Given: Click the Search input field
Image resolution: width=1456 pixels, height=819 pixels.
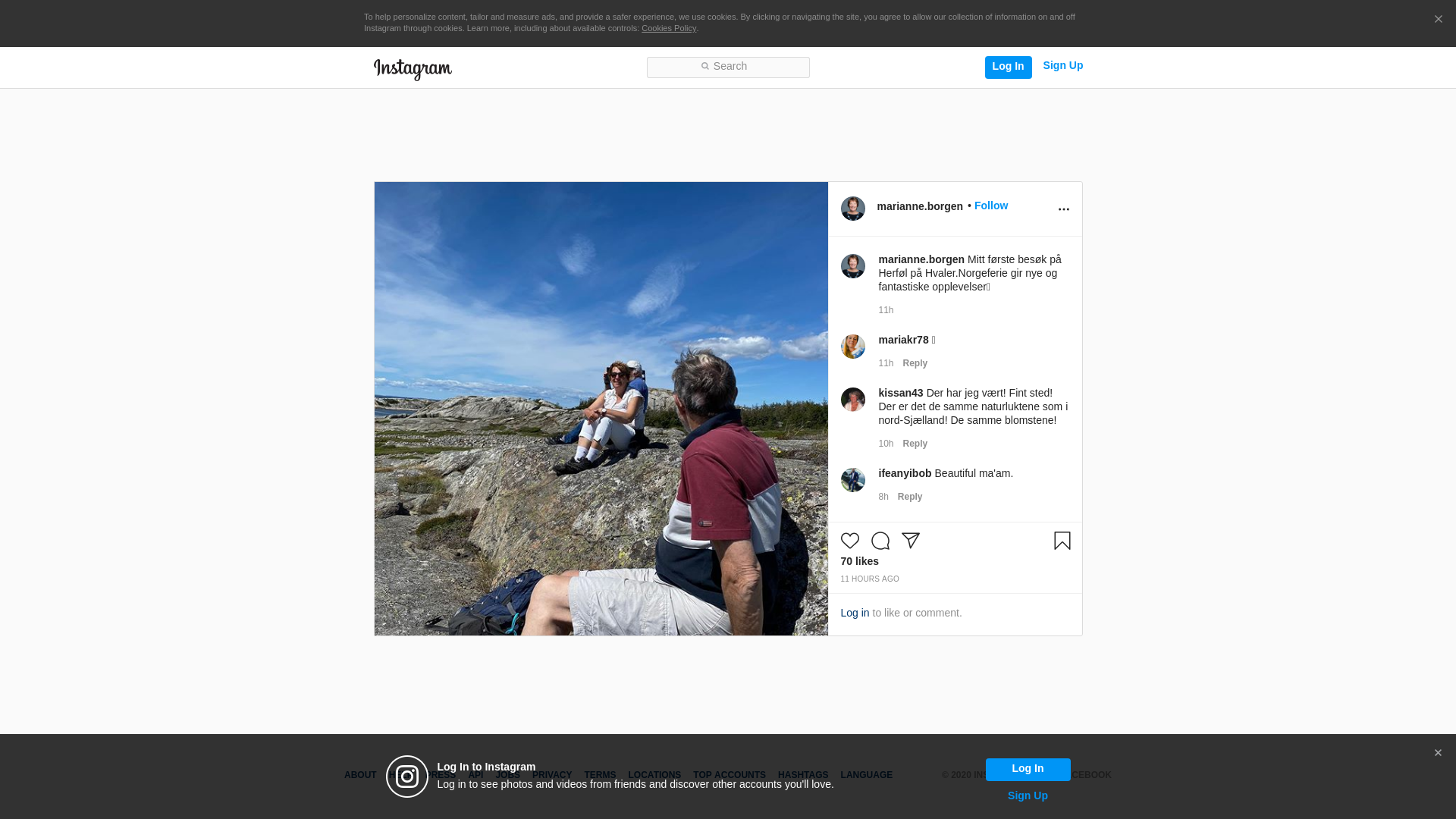Looking at the screenshot, I should point(728,67).
